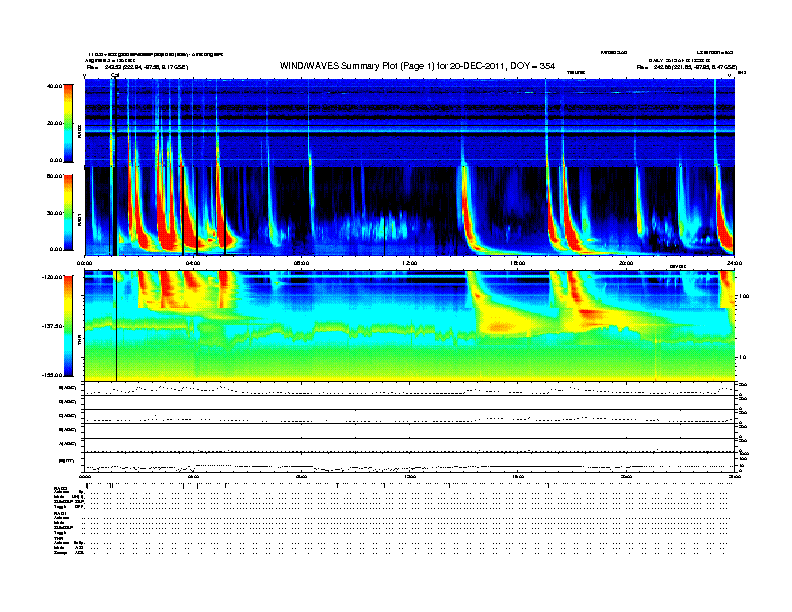Viewport: 792px width, 612px height.
Task: Click 08:00 time label under RAD1 spectrogram
Action: [301, 263]
